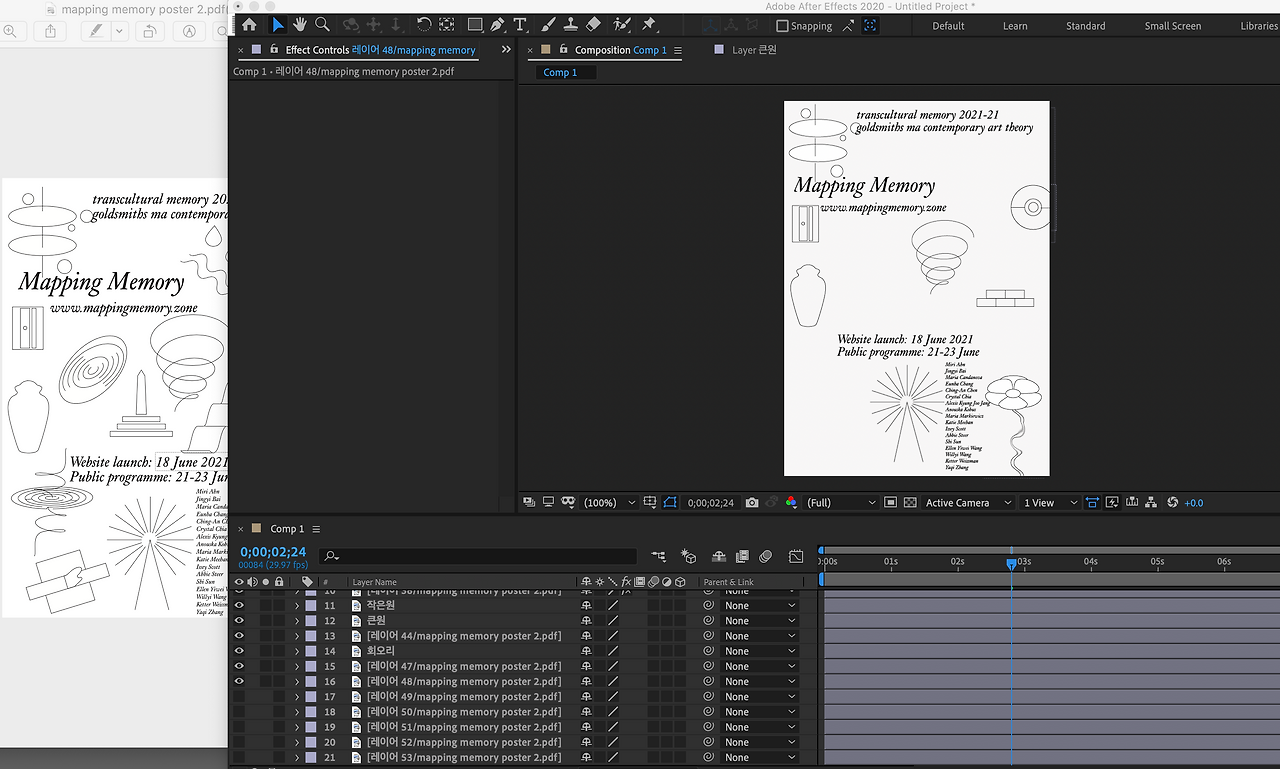Expand layer 14 회오리 properties

pyautogui.click(x=297, y=652)
